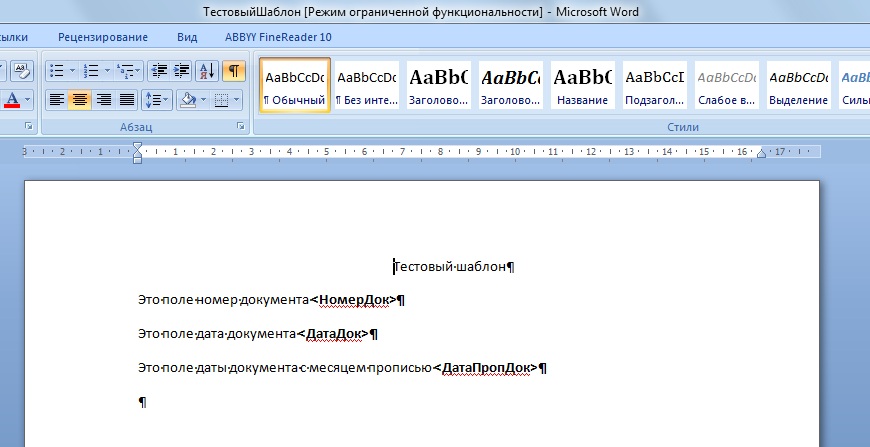The image size is (870, 447).
Task: Click the Clear Formatting eraser icon
Action: (22, 71)
